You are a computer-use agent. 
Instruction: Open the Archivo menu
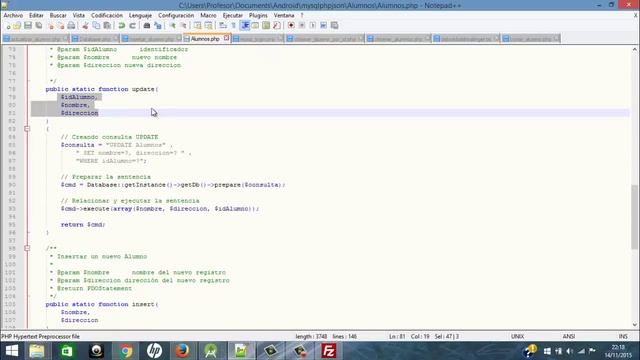13,15
